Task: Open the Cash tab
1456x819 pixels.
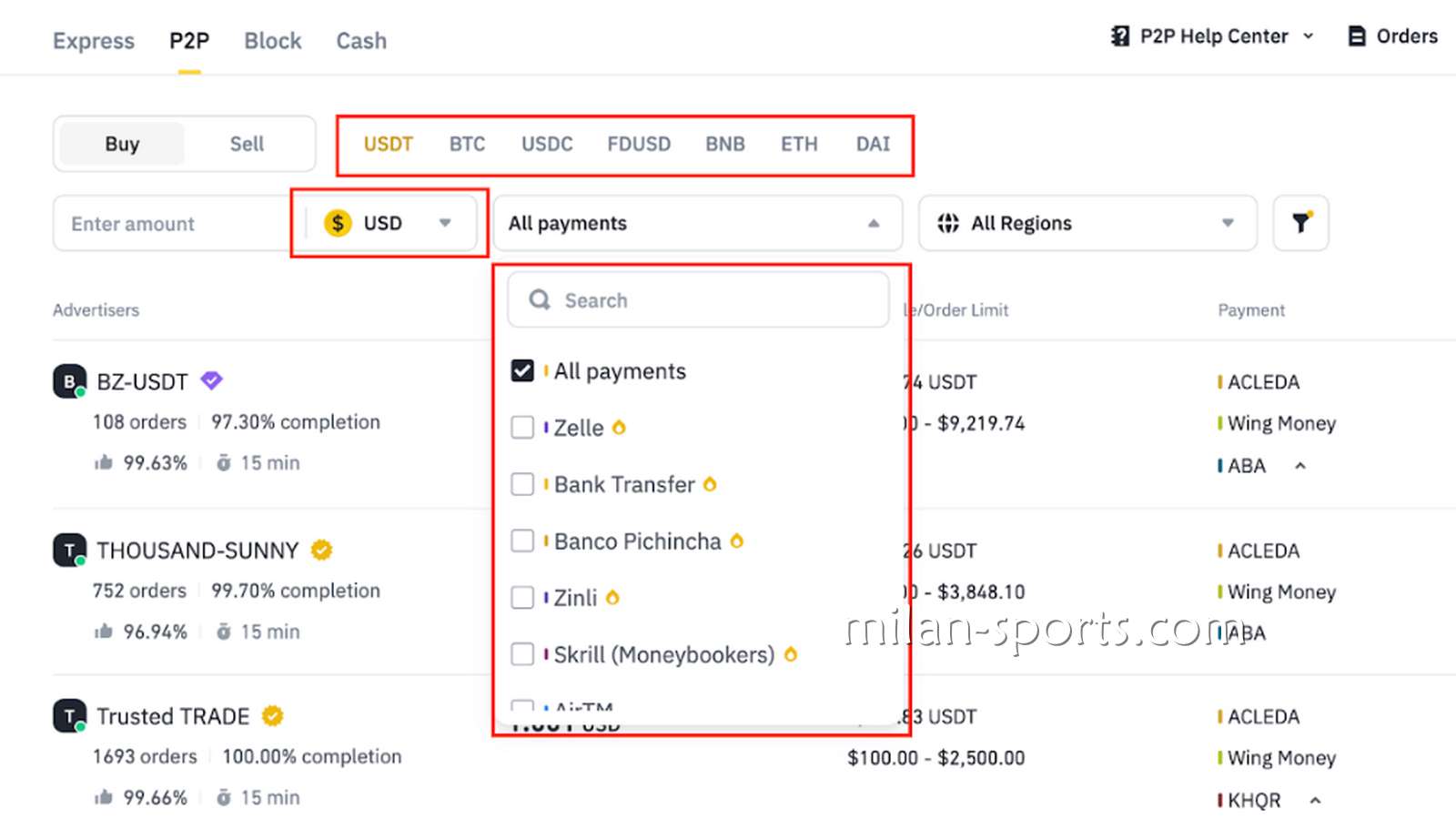Action: (361, 41)
